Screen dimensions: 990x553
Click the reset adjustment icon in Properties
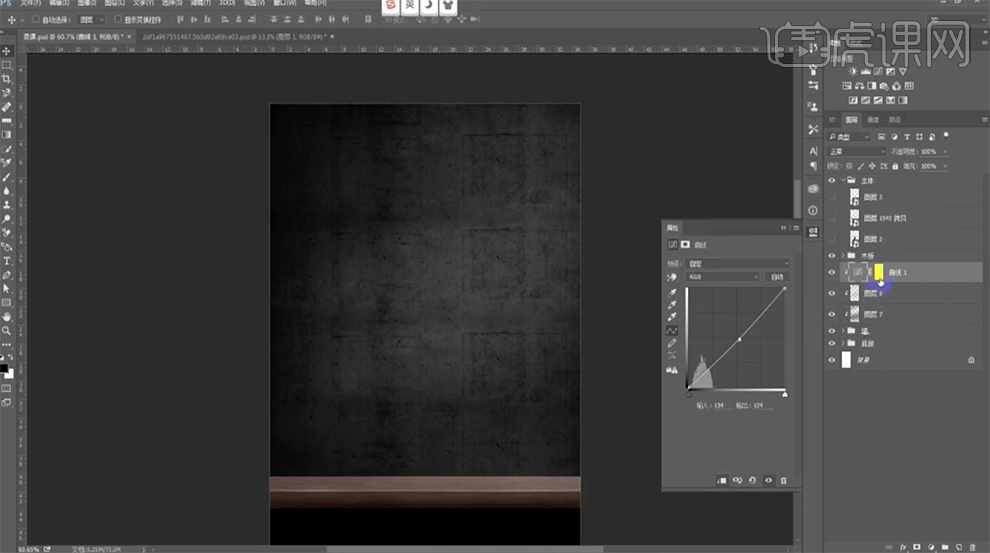point(753,480)
